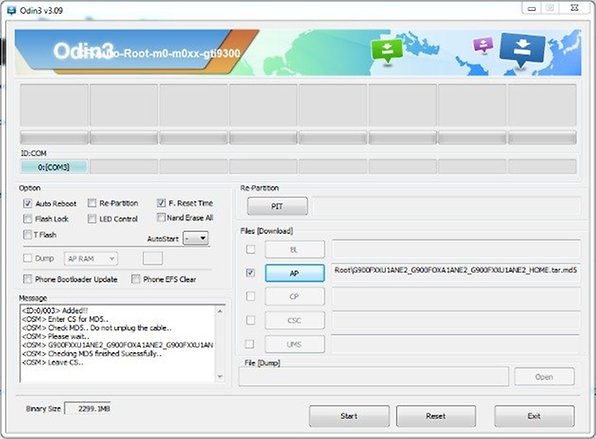Uncheck the AP file checkbox

(250, 273)
